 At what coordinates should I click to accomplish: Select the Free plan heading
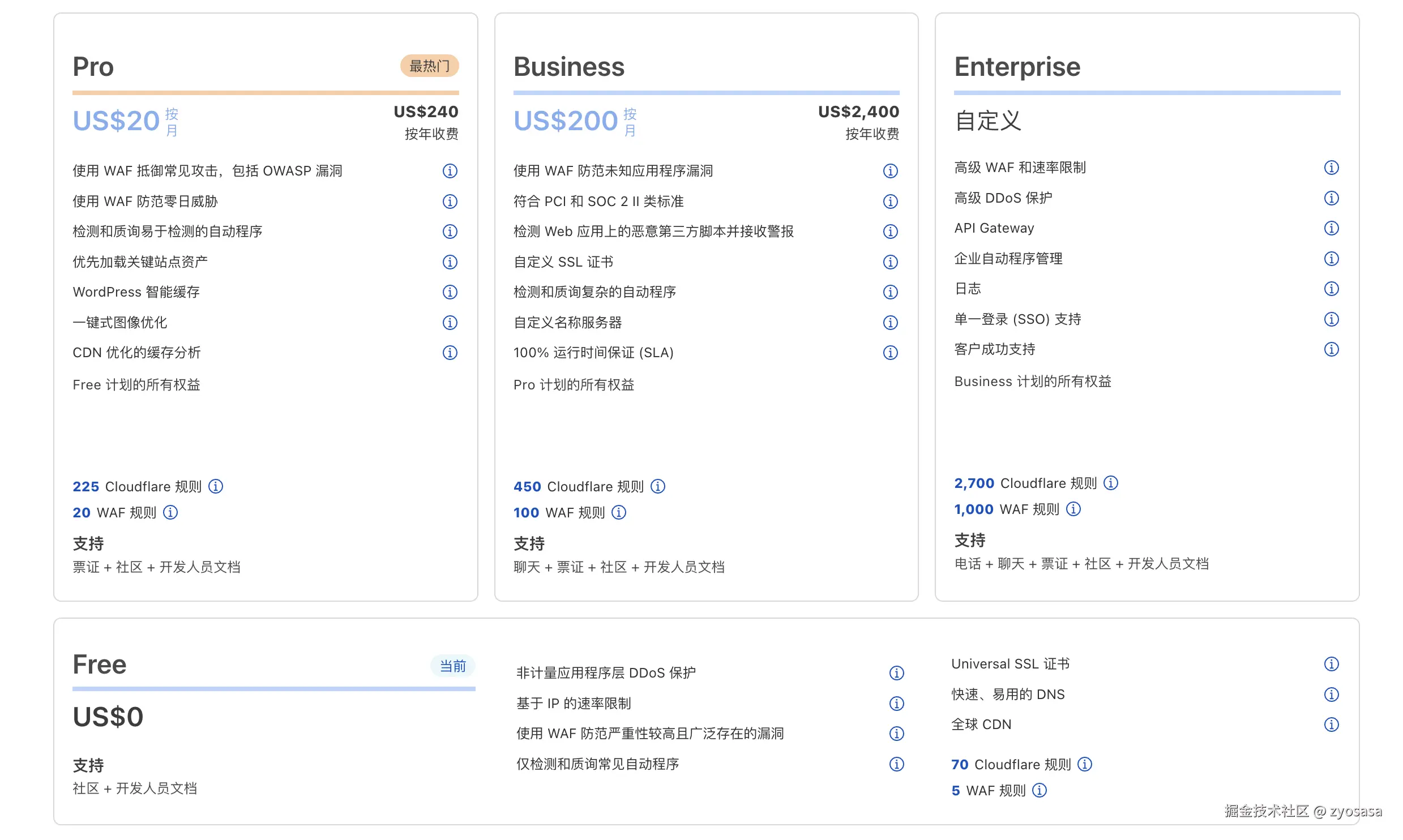click(100, 665)
